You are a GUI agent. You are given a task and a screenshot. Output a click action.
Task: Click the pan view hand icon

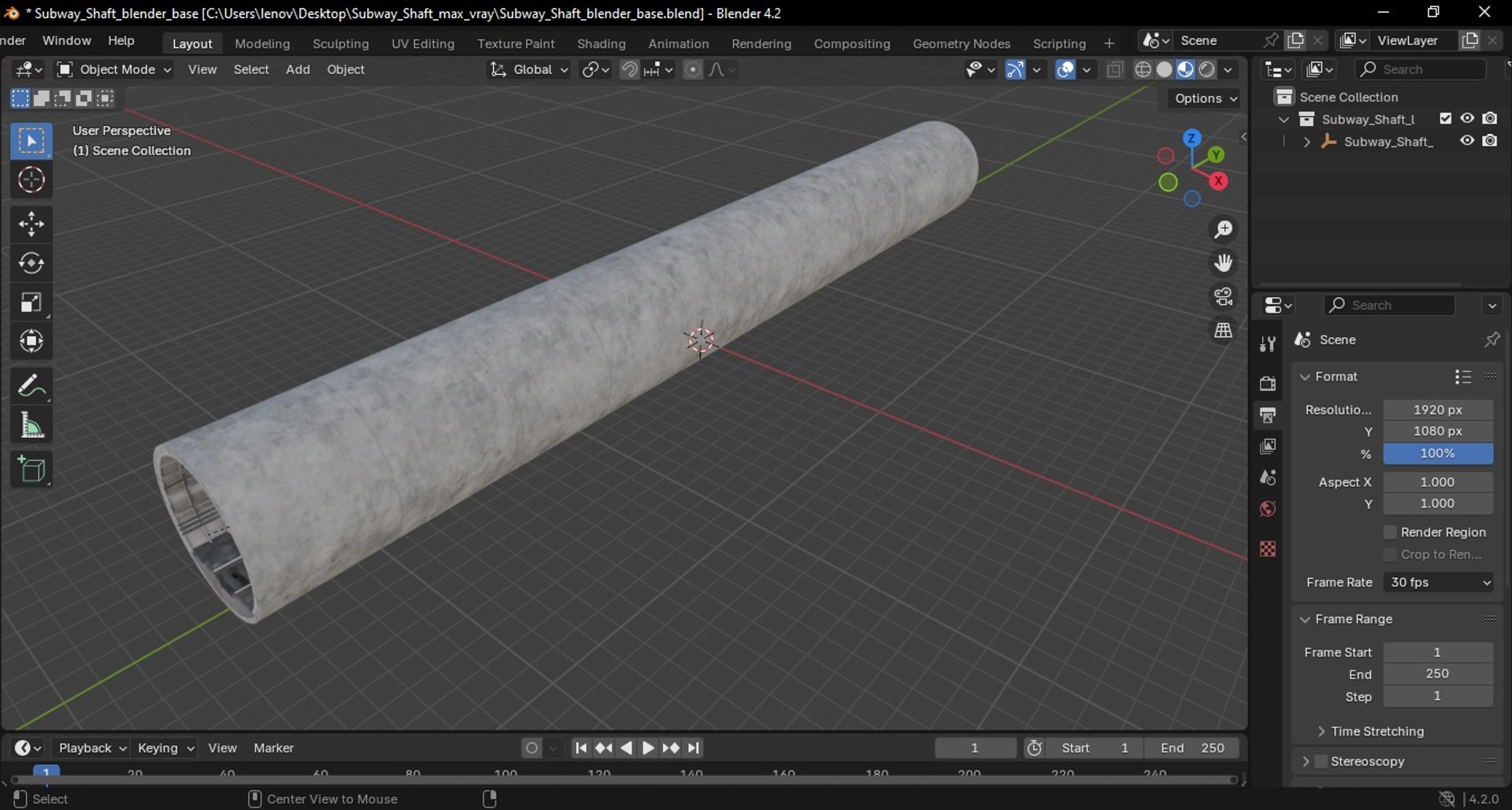pyautogui.click(x=1223, y=263)
